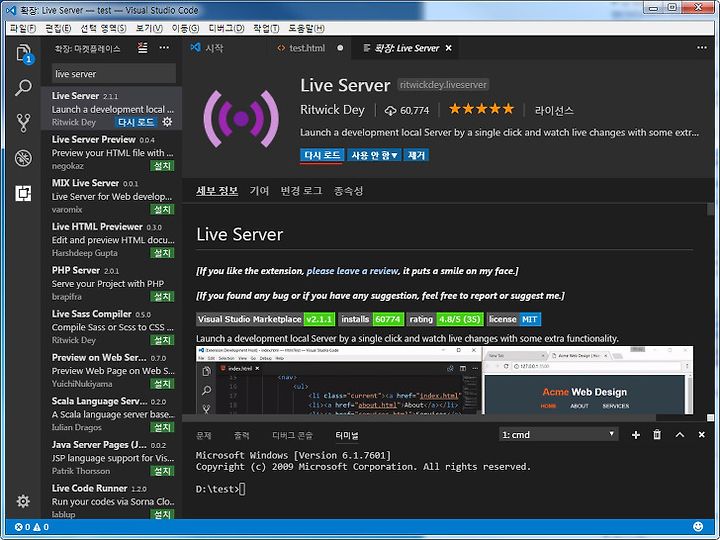This screenshot has height=540, width=720.
Task: Click the extension search box
Action: point(113,73)
